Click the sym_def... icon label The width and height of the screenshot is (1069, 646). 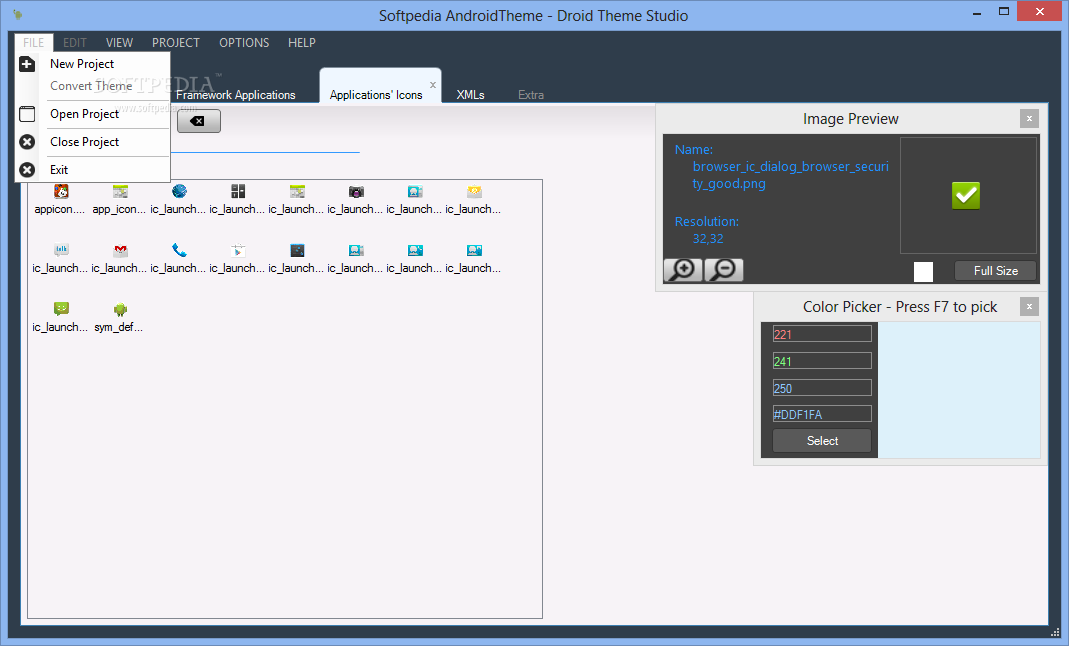click(119, 327)
